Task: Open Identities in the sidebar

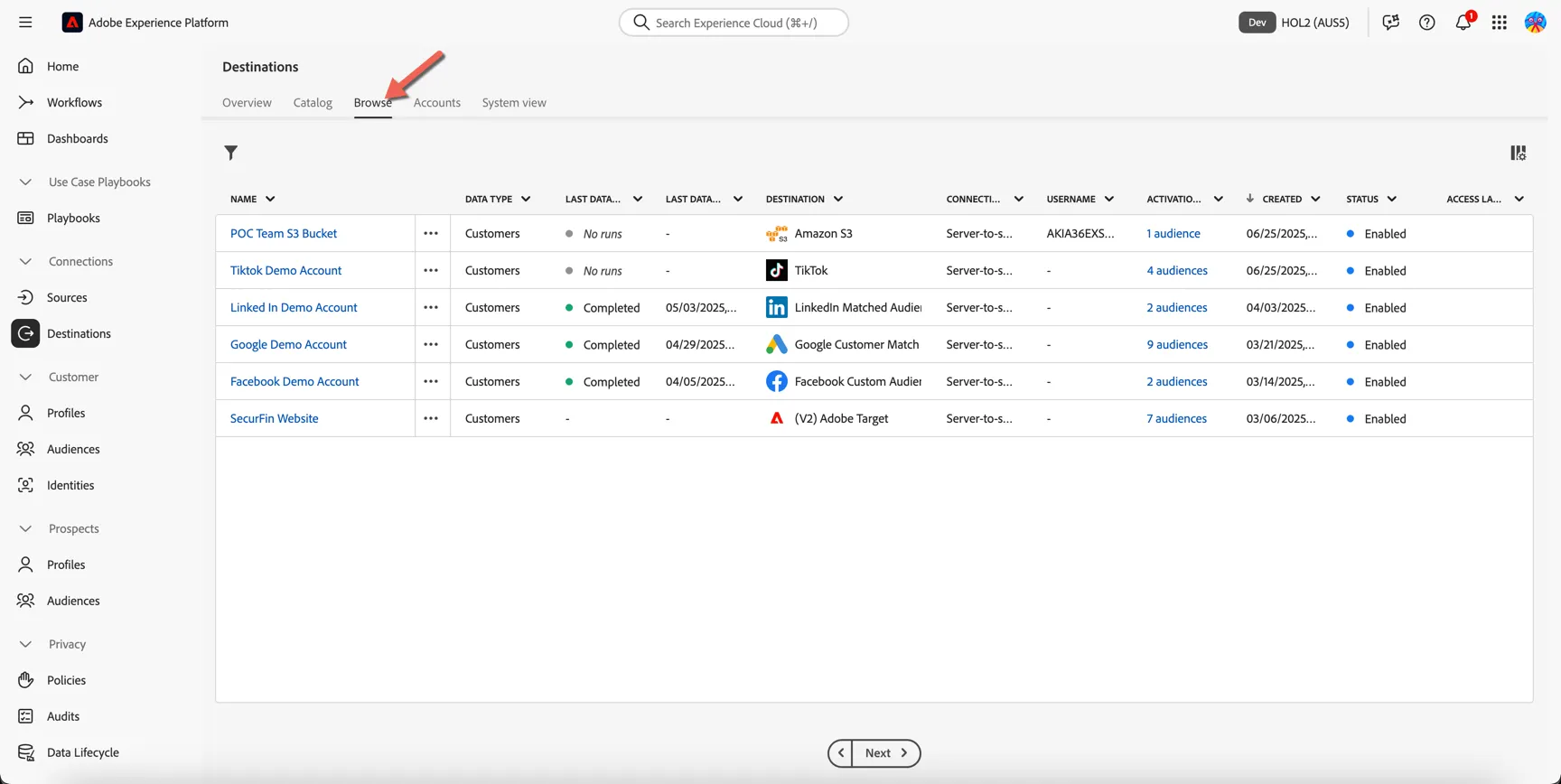Action: click(70, 485)
